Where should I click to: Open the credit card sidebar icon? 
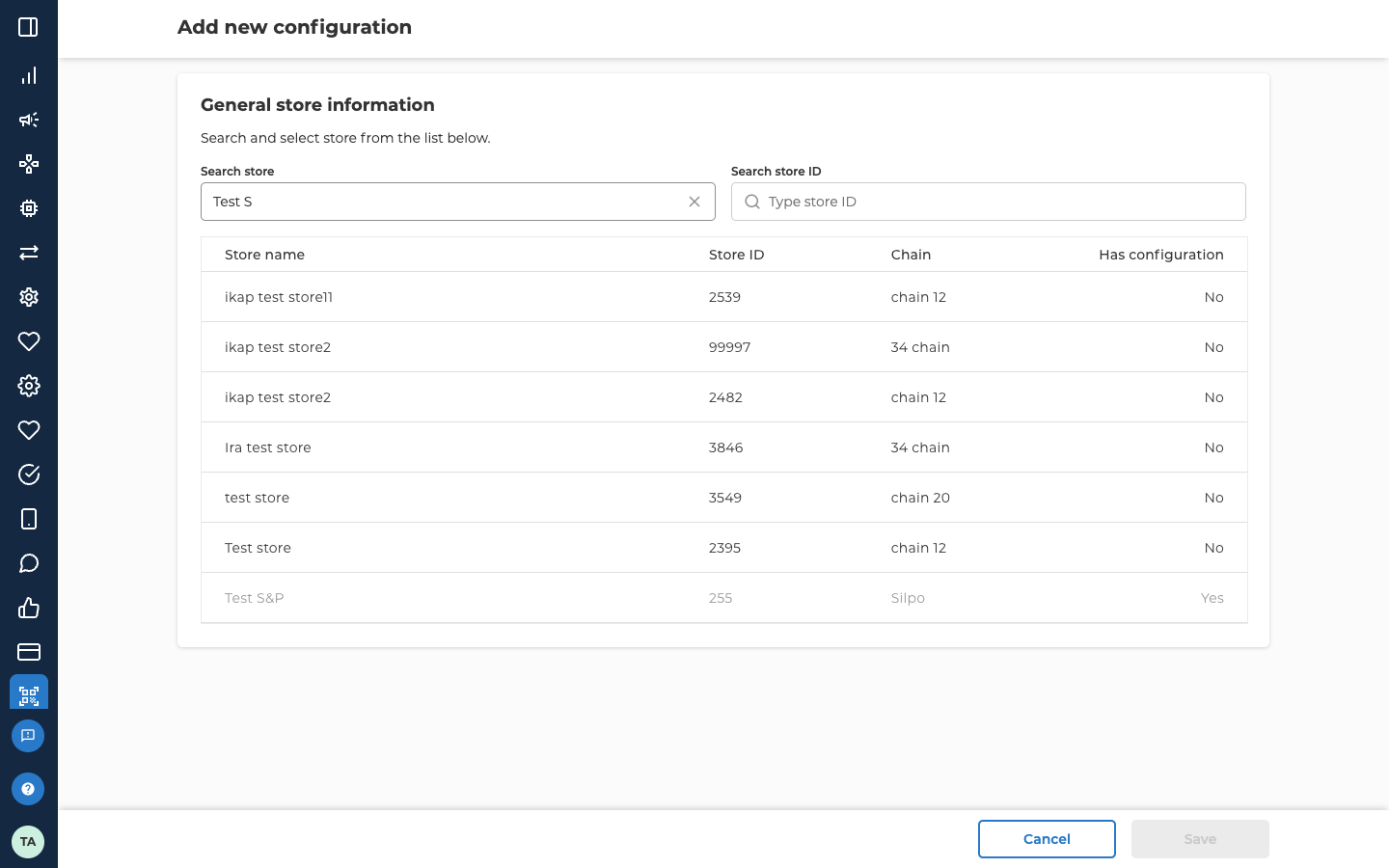click(x=28, y=652)
